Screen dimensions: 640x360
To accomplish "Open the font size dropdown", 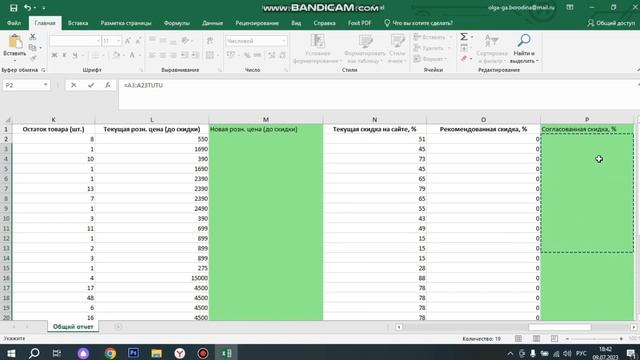I will pos(118,41).
